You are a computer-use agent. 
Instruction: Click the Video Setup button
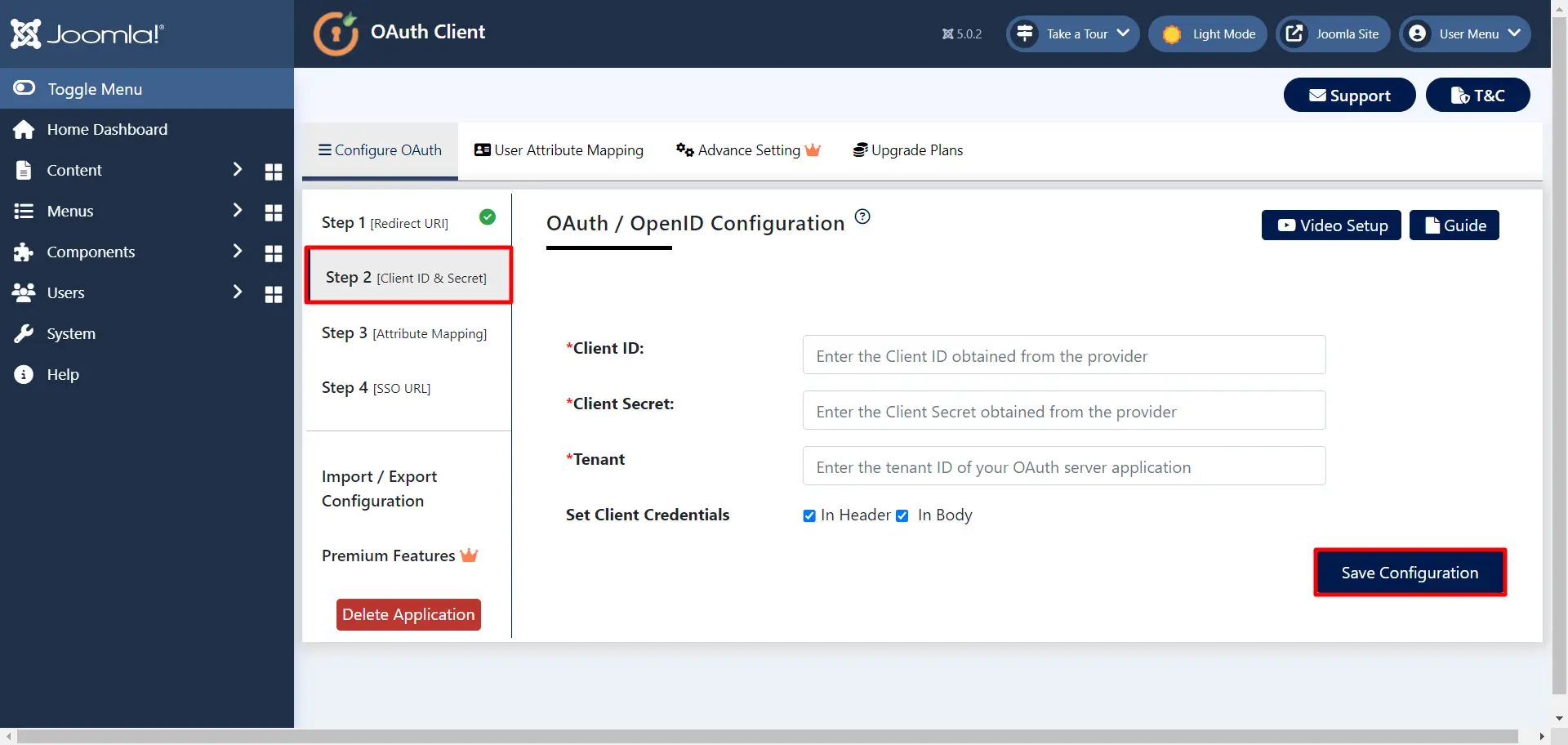1331,225
